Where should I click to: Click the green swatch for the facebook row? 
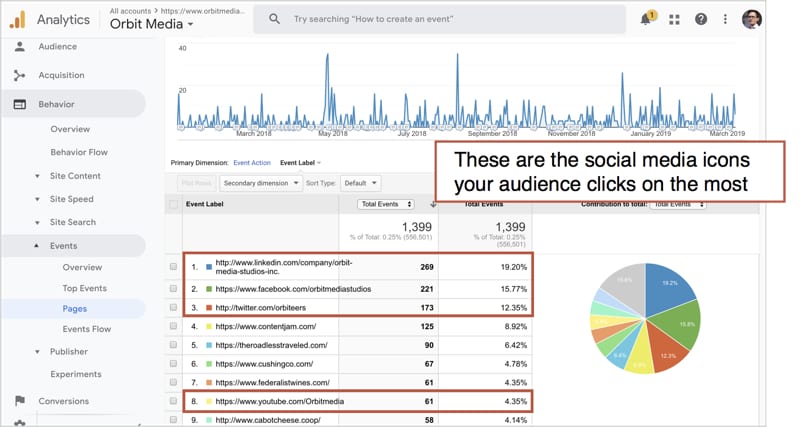tap(209, 289)
